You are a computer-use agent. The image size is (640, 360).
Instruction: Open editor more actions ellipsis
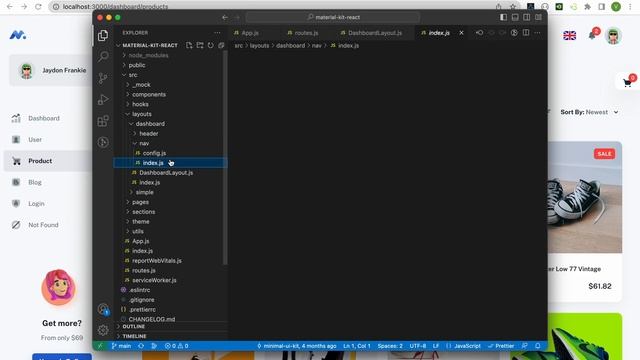(537, 33)
